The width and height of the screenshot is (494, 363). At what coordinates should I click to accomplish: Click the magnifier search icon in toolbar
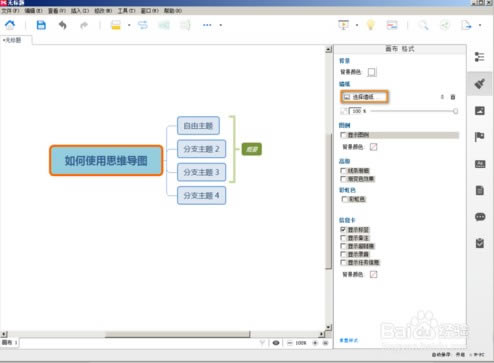pyautogui.click(x=423, y=25)
